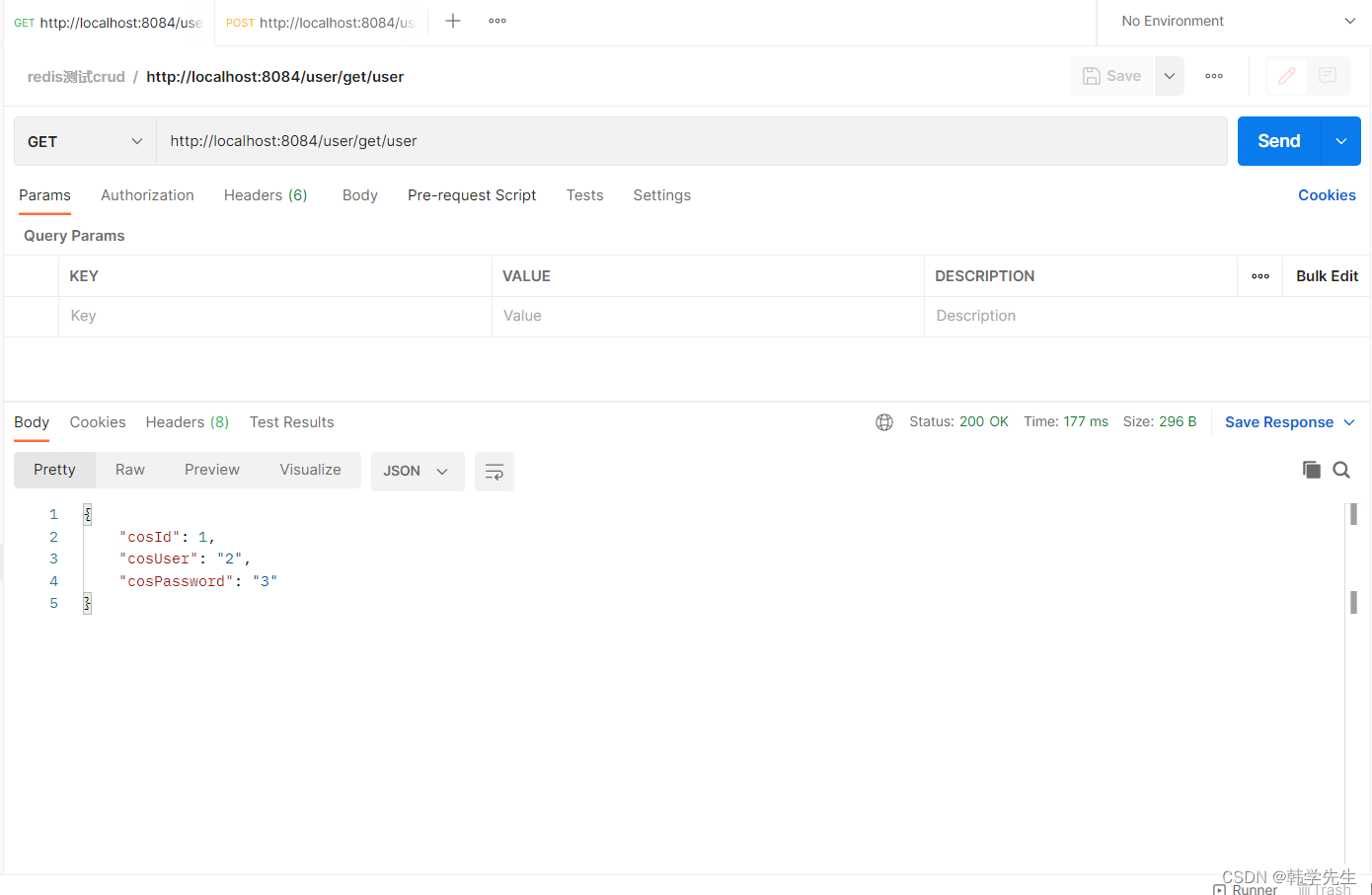Click the request URL input field
This screenshot has width=1372, height=895.
(x=691, y=141)
